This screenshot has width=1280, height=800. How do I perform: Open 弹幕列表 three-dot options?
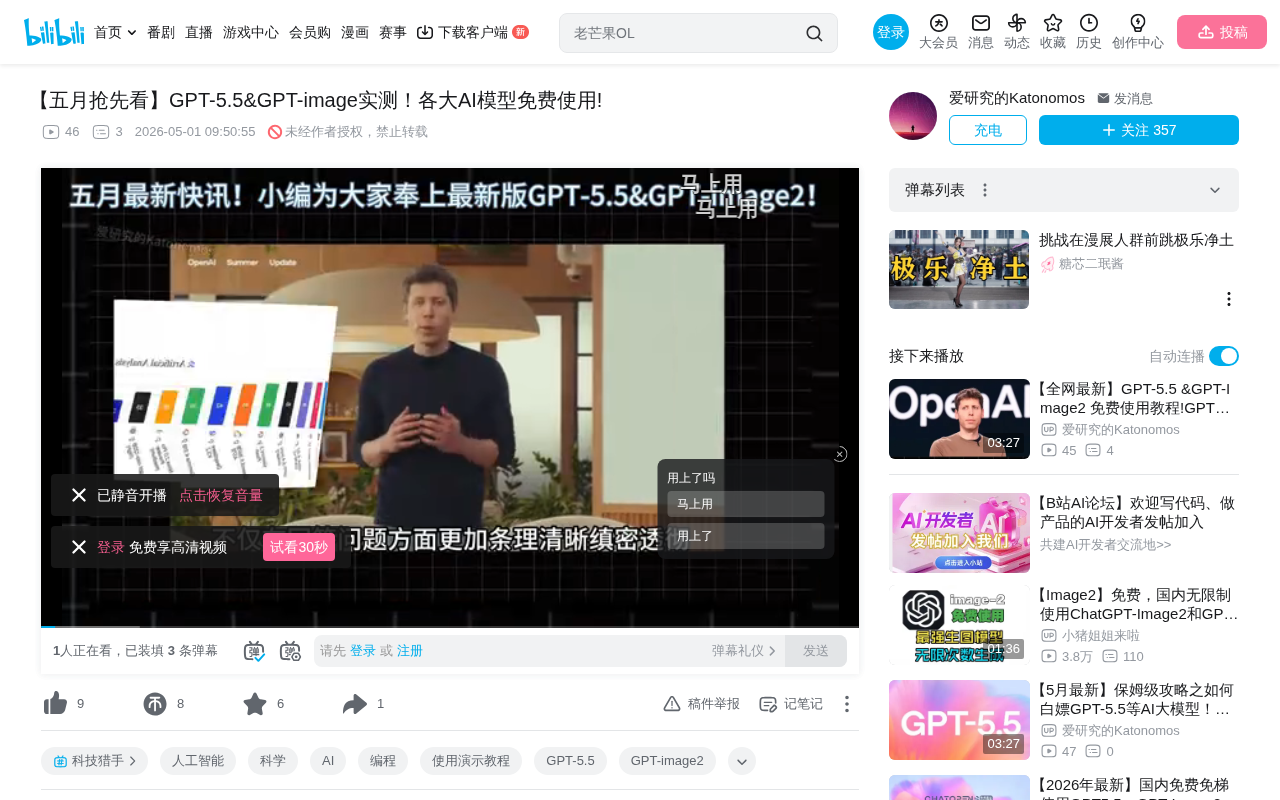click(x=985, y=190)
